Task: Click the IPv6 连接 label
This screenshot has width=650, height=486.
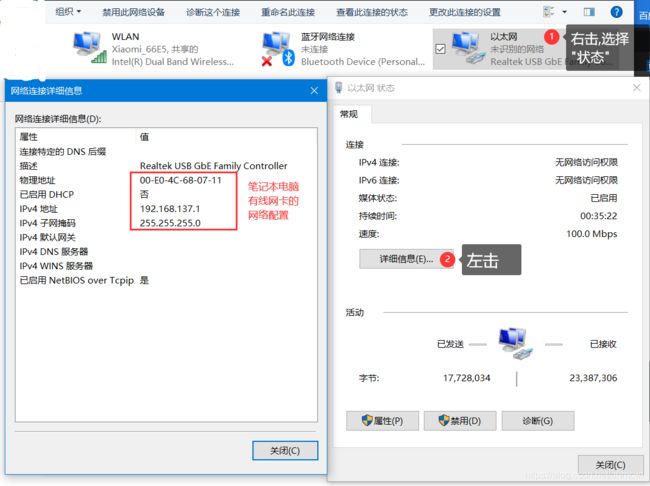Action: tap(379, 180)
